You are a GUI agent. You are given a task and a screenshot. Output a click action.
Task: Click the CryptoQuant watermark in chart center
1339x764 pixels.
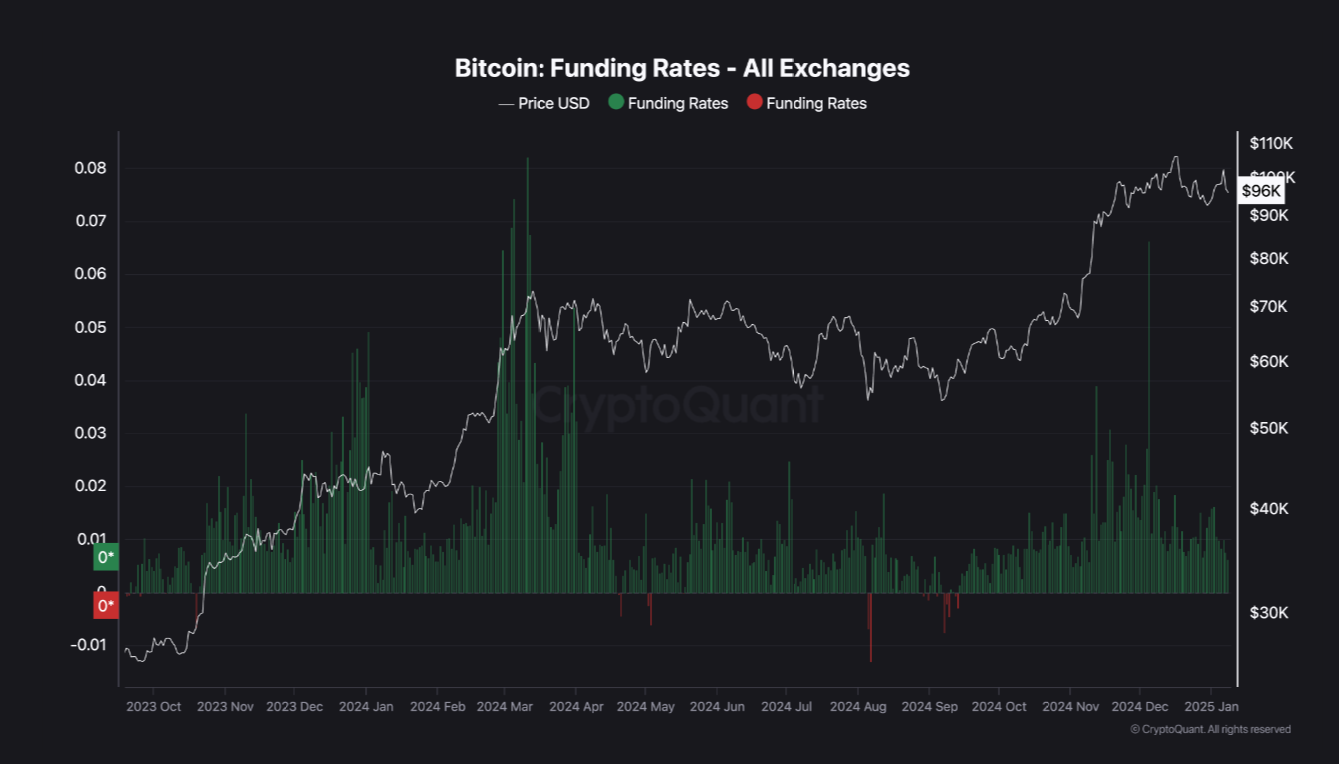[x=680, y=405]
